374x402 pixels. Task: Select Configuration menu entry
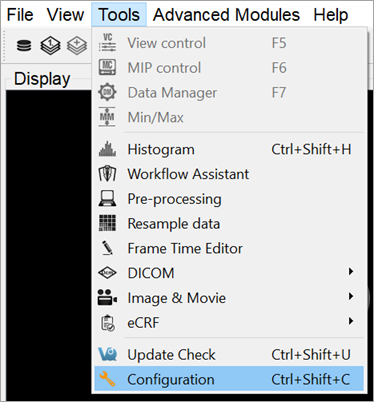pos(229,379)
